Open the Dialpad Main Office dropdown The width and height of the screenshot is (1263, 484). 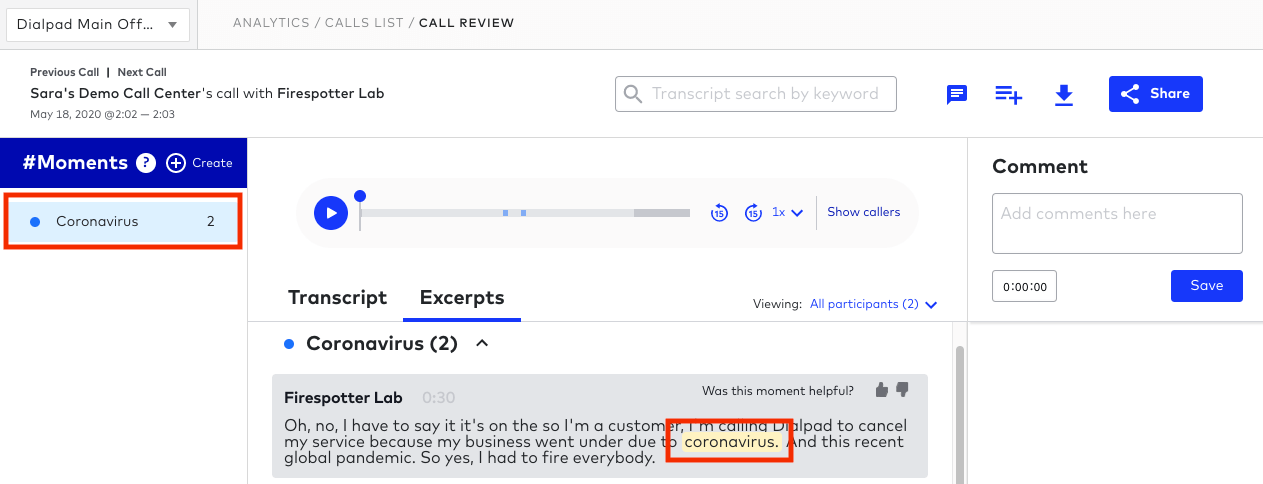tap(97, 24)
